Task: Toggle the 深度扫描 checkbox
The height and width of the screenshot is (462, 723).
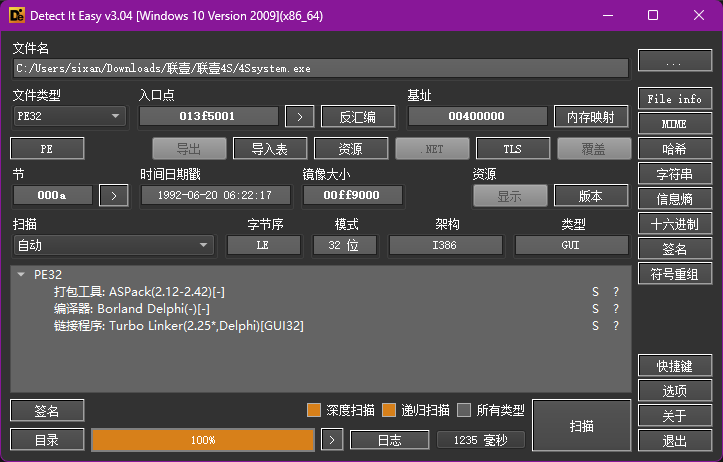Action: tap(314, 409)
